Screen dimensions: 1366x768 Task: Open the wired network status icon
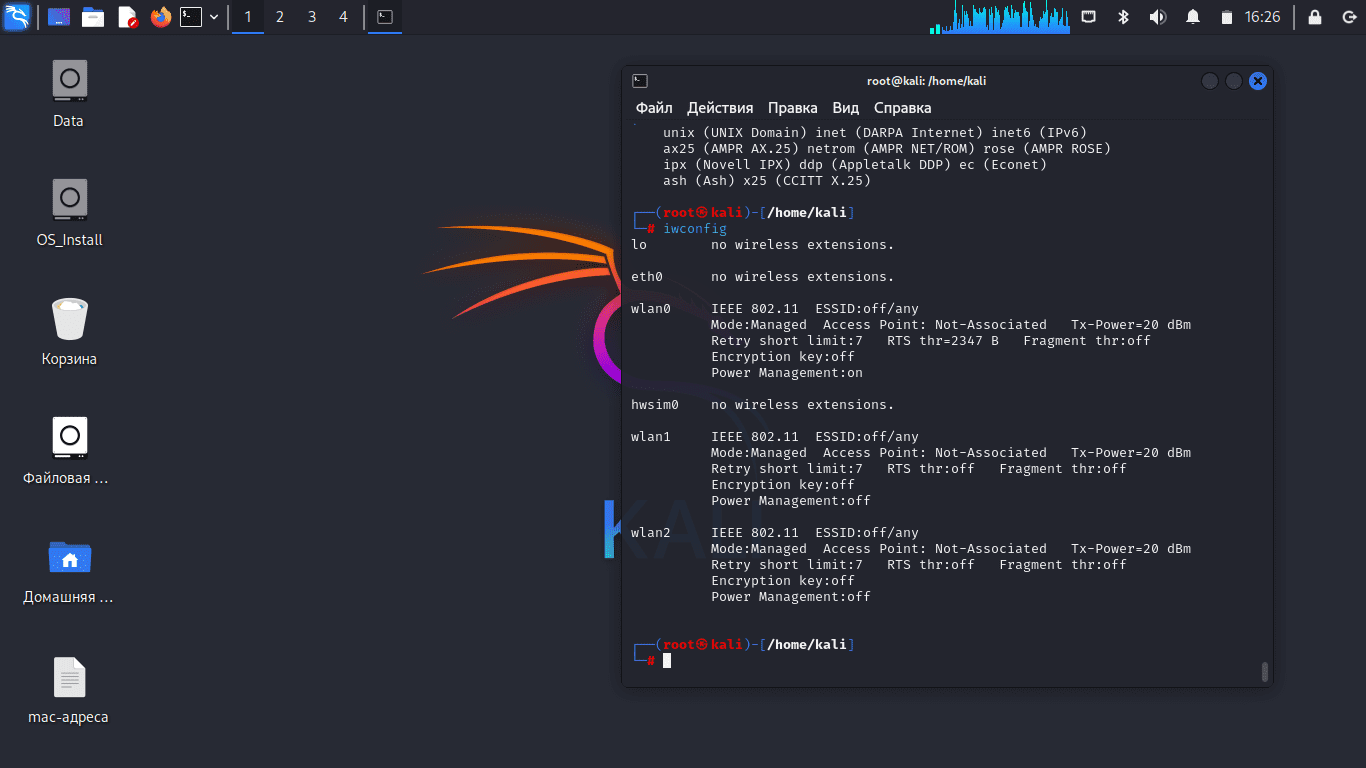coord(1088,17)
